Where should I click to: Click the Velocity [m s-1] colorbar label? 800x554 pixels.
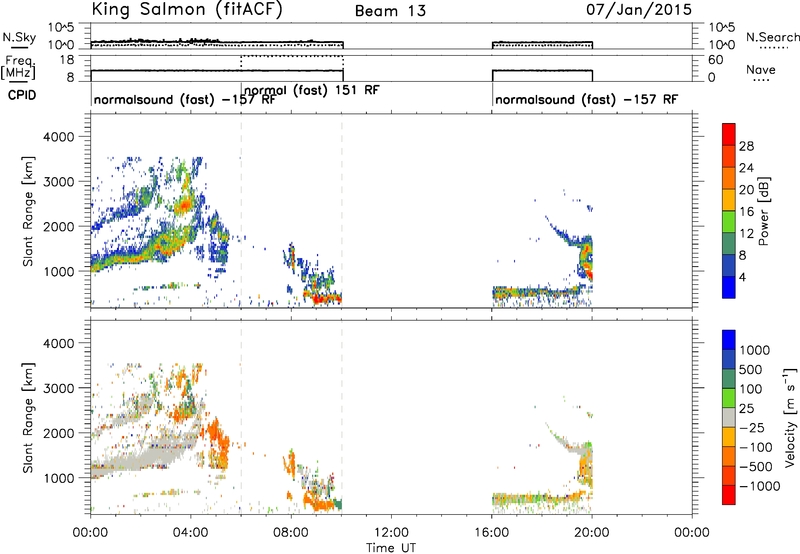790,418
